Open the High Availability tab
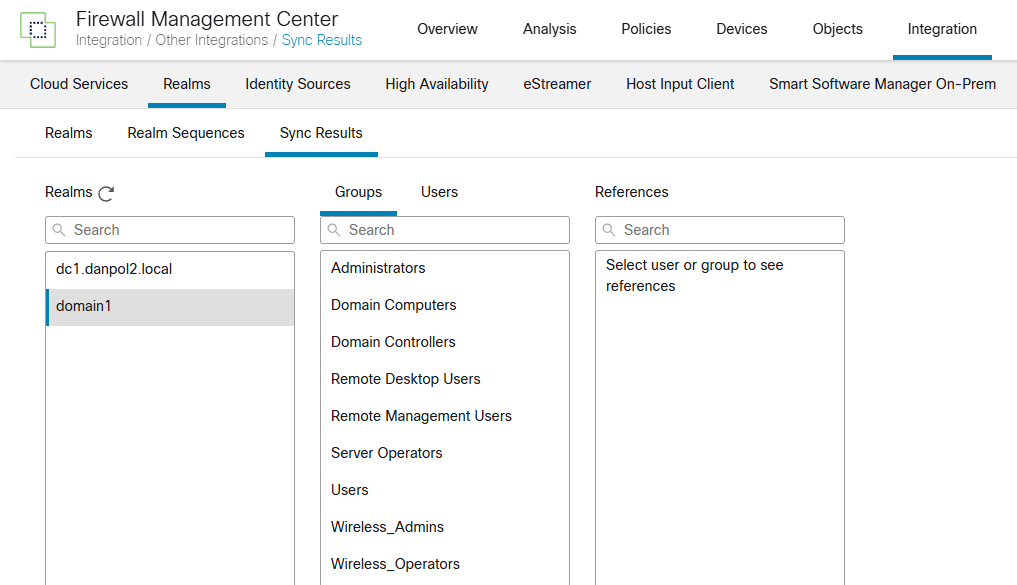This screenshot has height=585, width=1017. (x=437, y=84)
